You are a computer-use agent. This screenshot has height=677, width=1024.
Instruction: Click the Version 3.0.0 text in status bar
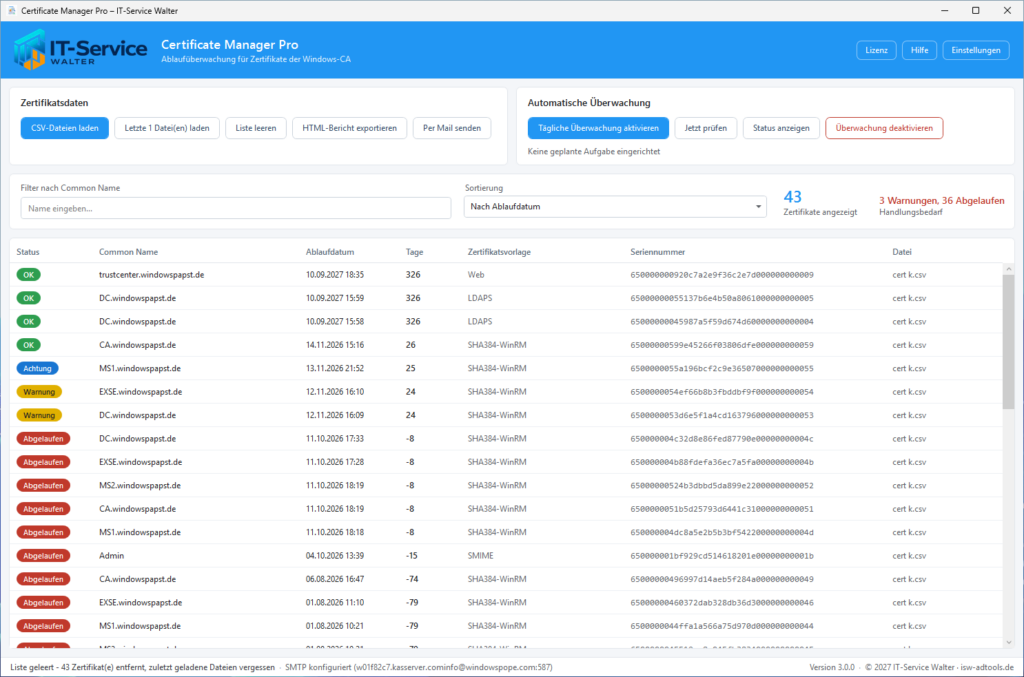(832, 667)
